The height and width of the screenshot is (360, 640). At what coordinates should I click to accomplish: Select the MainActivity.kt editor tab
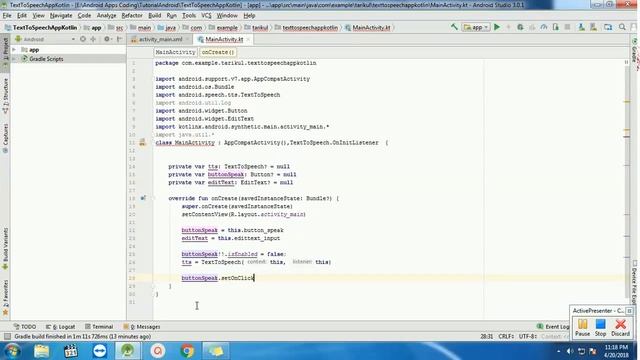(x=224, y=40)
